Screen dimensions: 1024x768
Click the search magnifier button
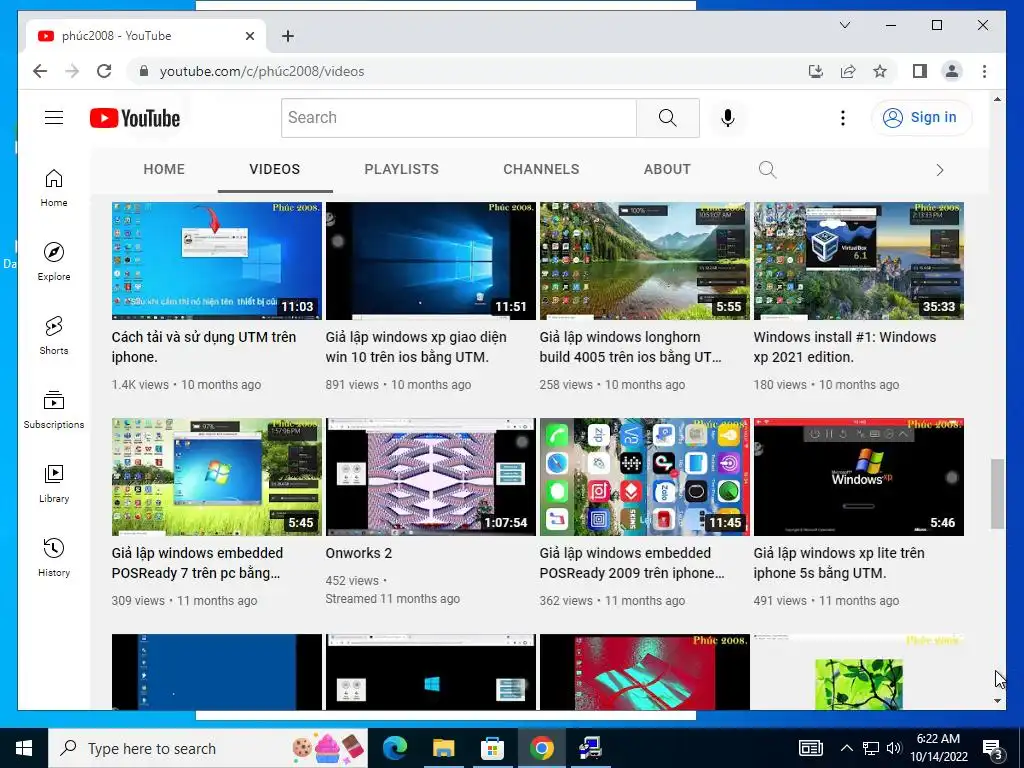click(x=667, y=118)
